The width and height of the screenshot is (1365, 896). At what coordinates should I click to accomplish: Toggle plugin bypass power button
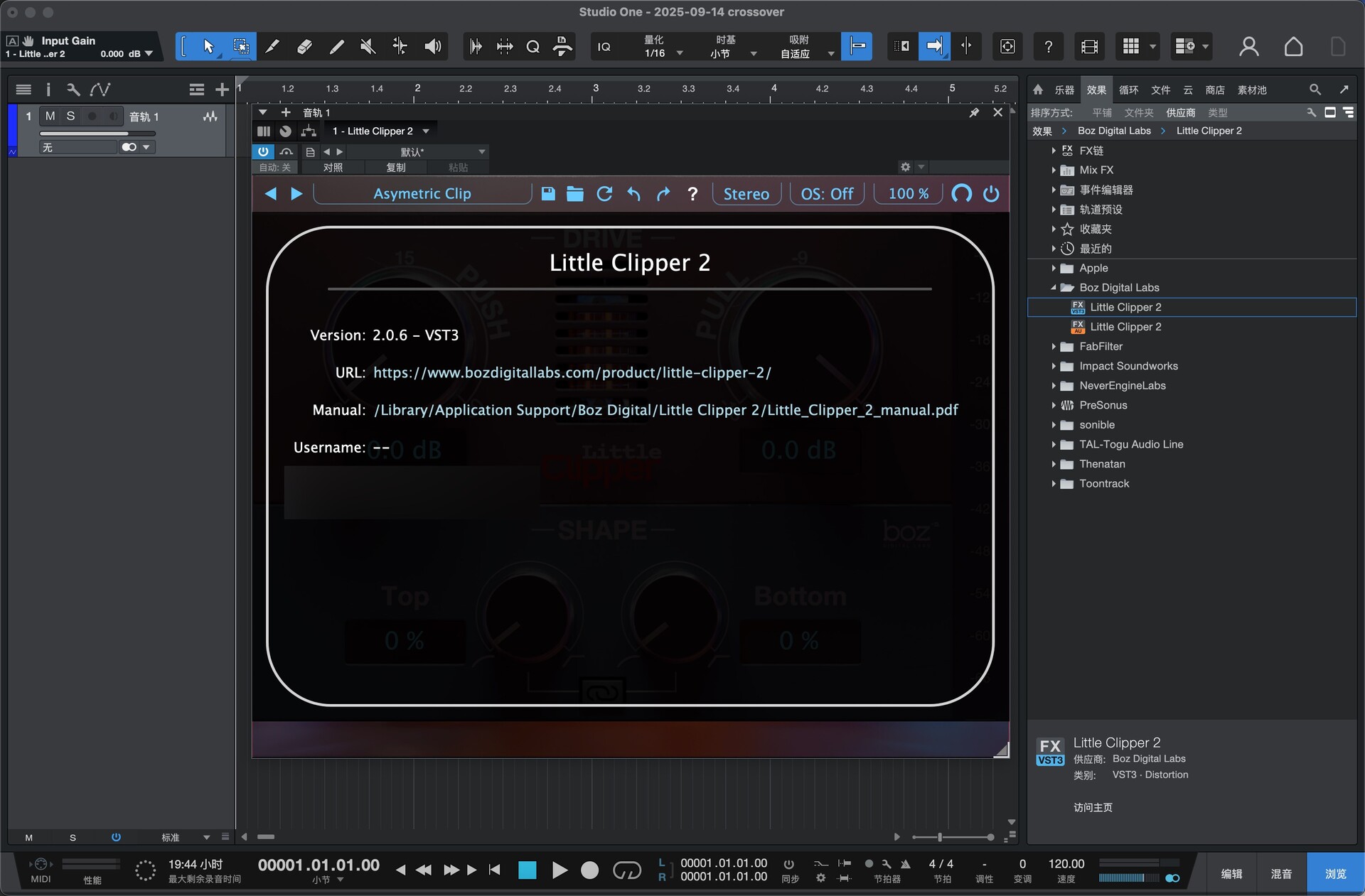[x=263, y=151]
